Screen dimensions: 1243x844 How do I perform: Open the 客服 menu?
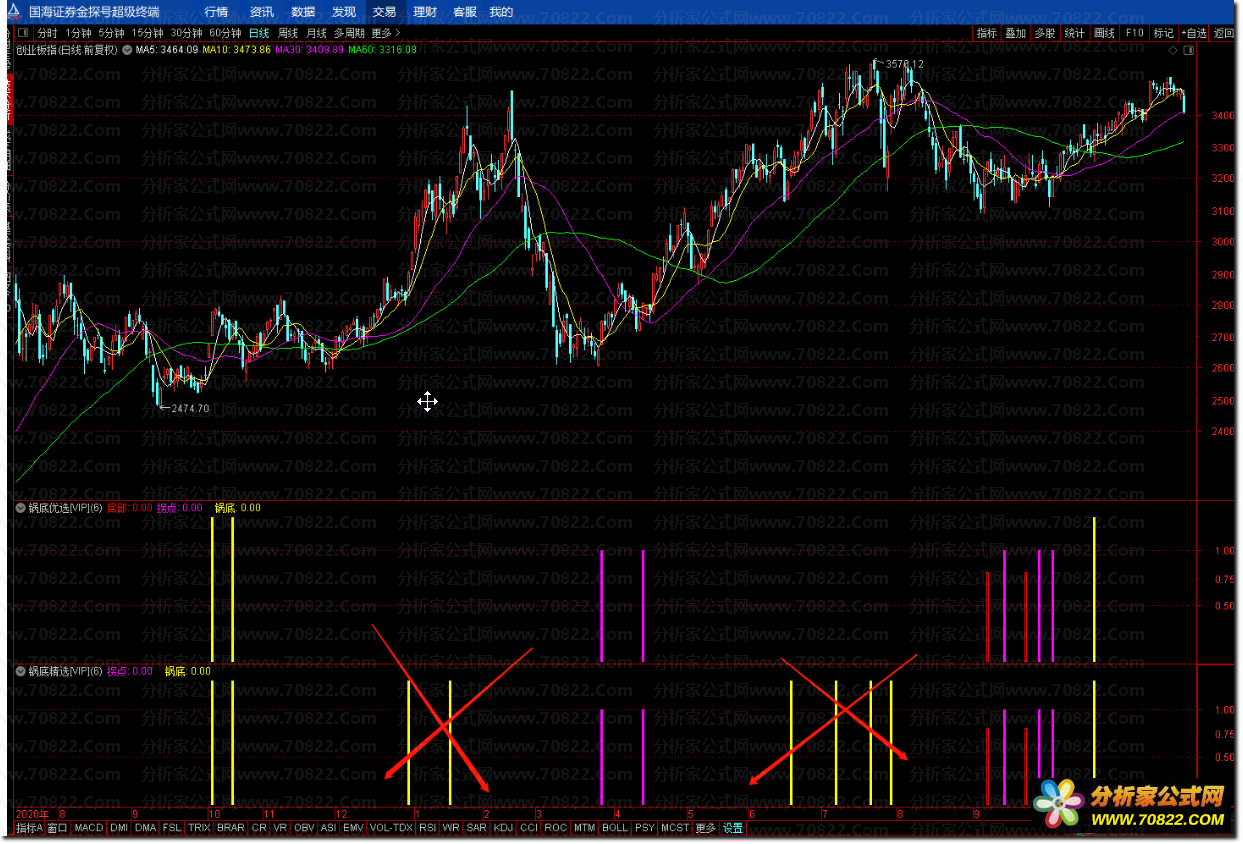465,12
